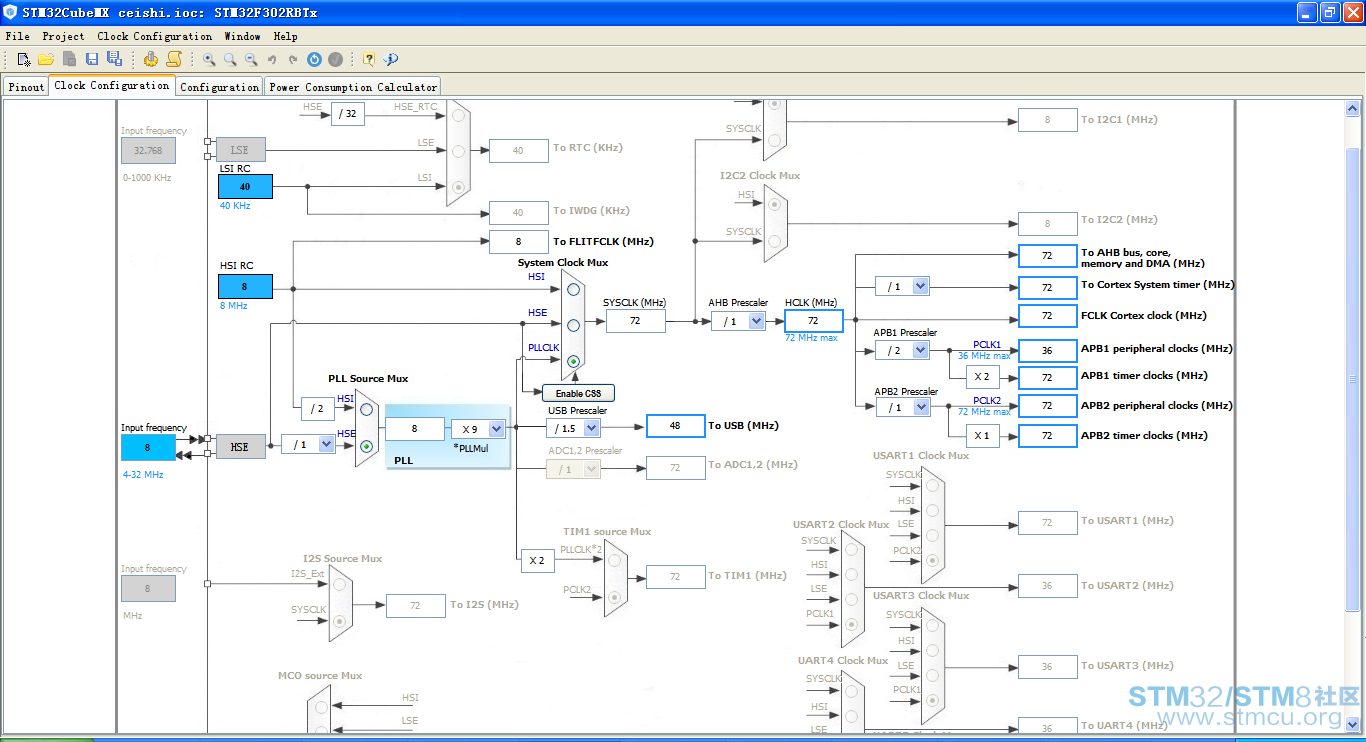Click the Generate source code gear icon

coord(151,60)
